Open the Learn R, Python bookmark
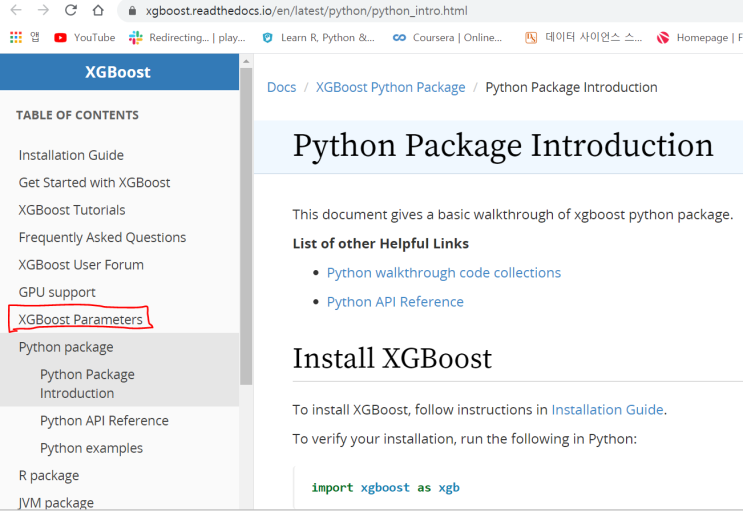The image size is (743, 511). click(x=318, y=37)
